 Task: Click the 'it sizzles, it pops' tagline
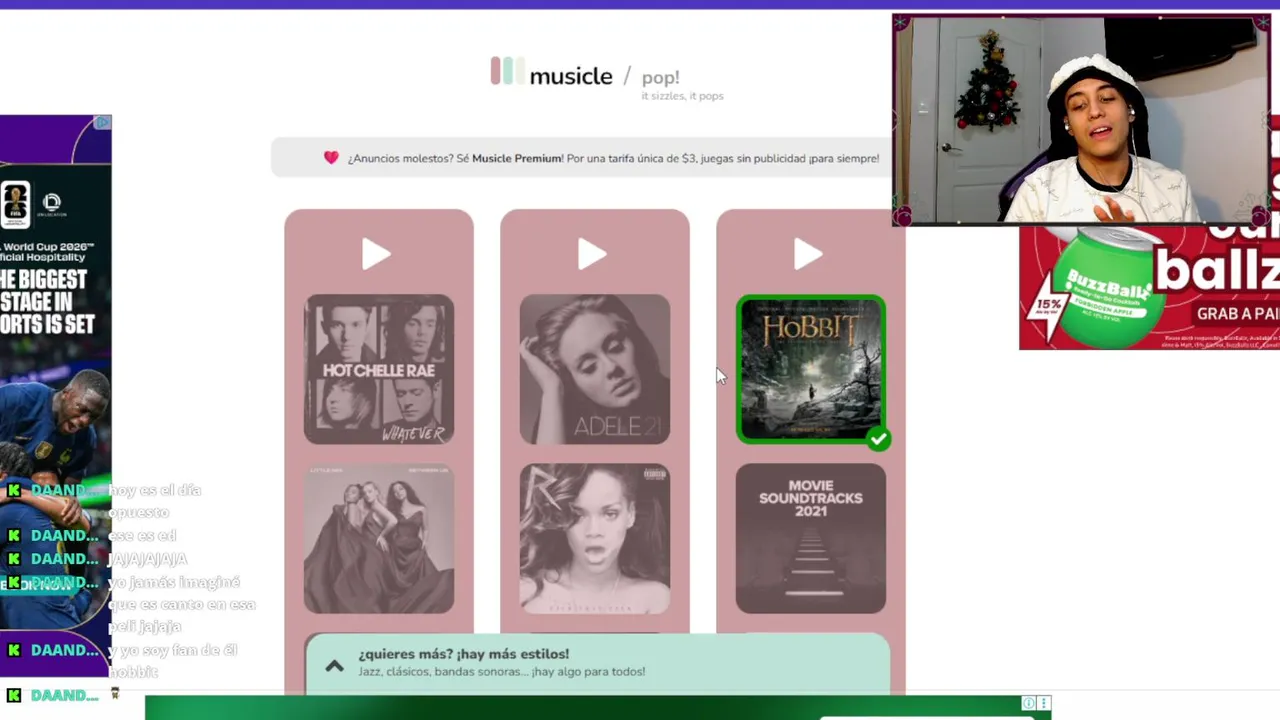coord(682,96)
